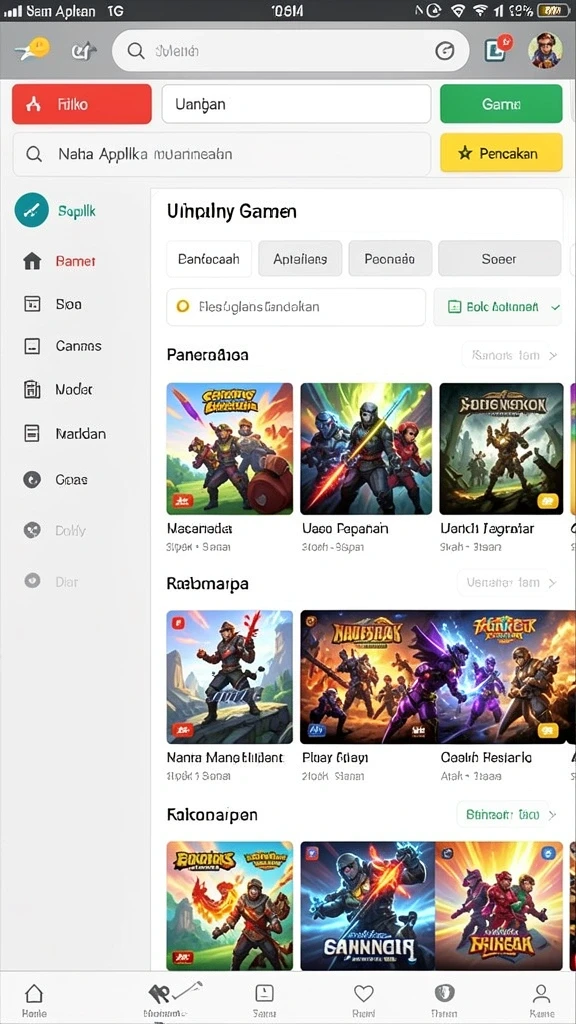This screenshot has height=1024, width=576.
Task: Select the Bantocaah tab
Action: [x=208, y=259]
